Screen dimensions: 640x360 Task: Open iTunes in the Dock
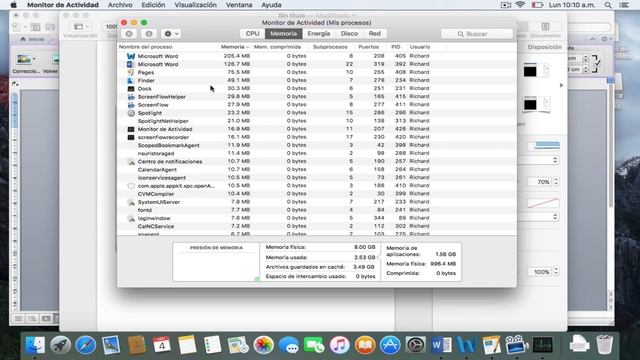[340, 345]
